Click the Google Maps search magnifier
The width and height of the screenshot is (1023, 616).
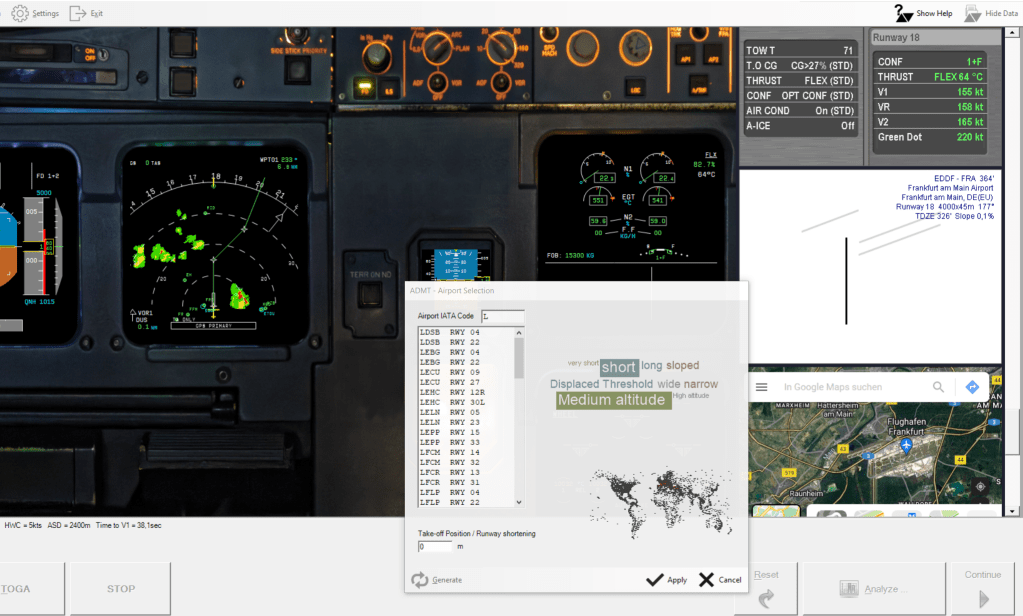[x=938, y=387]
